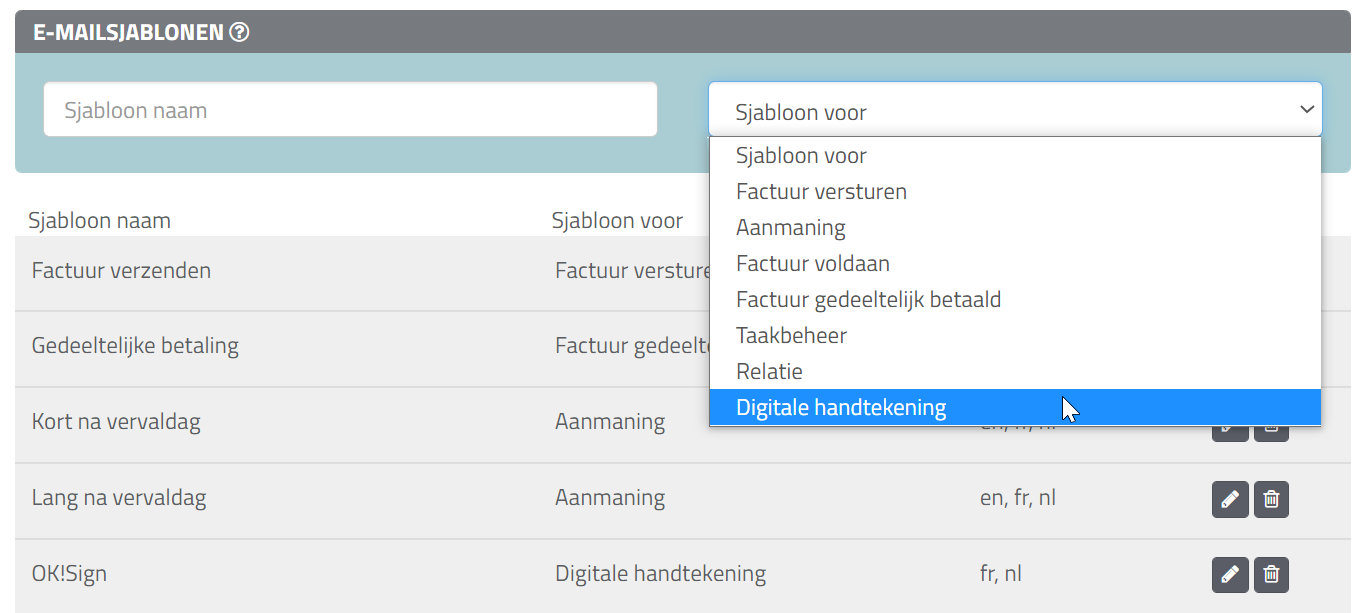Click the help icon beside E-mailsjablonen

click(x=239, y=32)
